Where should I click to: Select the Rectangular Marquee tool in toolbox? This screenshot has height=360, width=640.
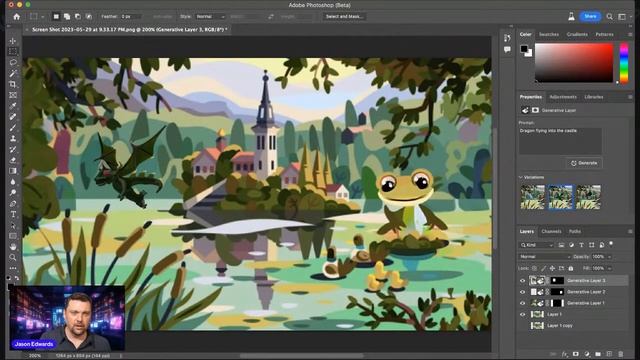[x=13, y=51]
